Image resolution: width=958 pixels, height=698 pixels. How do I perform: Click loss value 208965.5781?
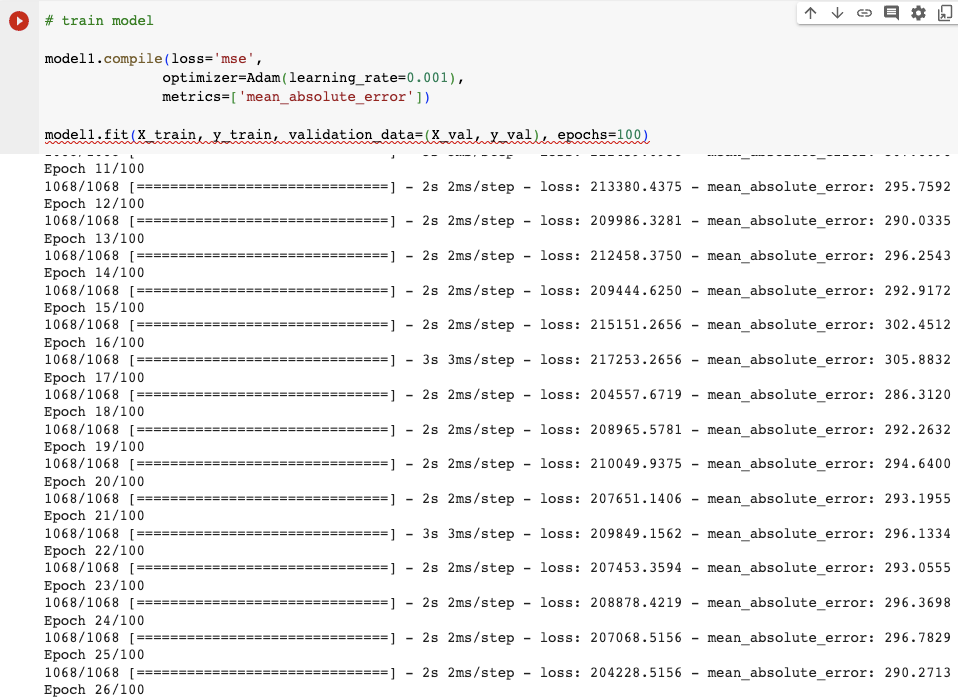tap(635, 430)
